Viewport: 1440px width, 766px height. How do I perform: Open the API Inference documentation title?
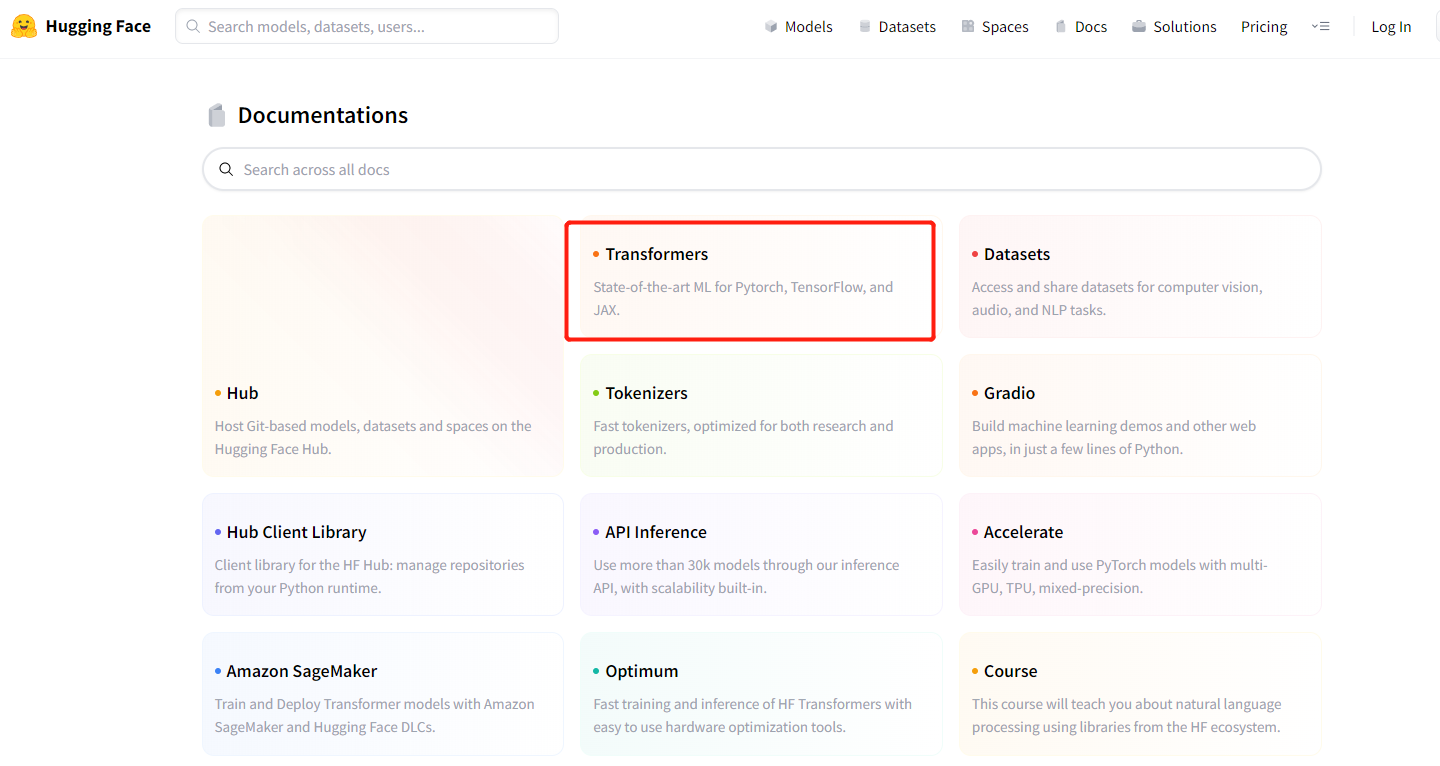tap(656, 532)
